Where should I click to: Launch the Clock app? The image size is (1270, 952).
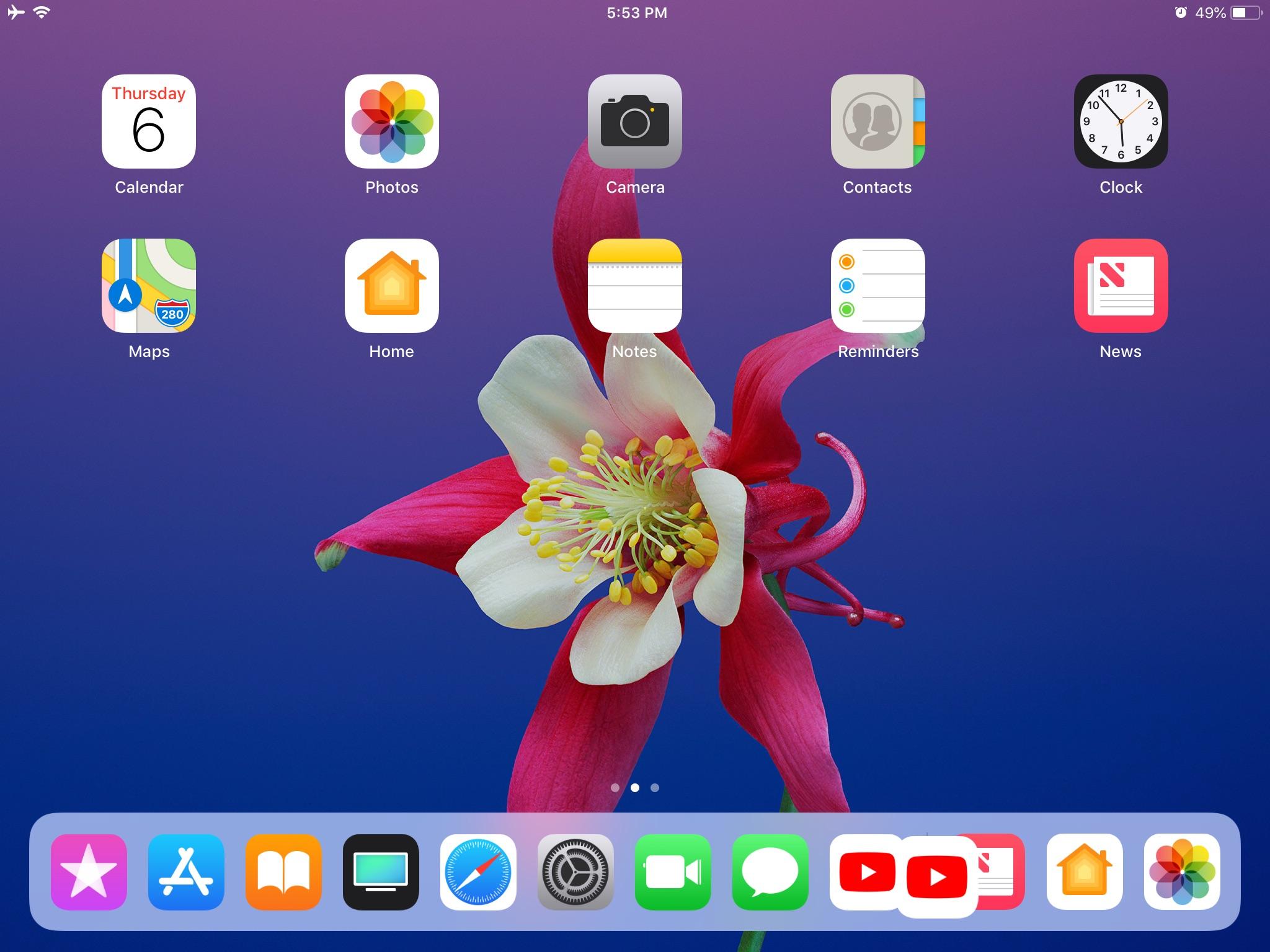(x=1121, y=123)
